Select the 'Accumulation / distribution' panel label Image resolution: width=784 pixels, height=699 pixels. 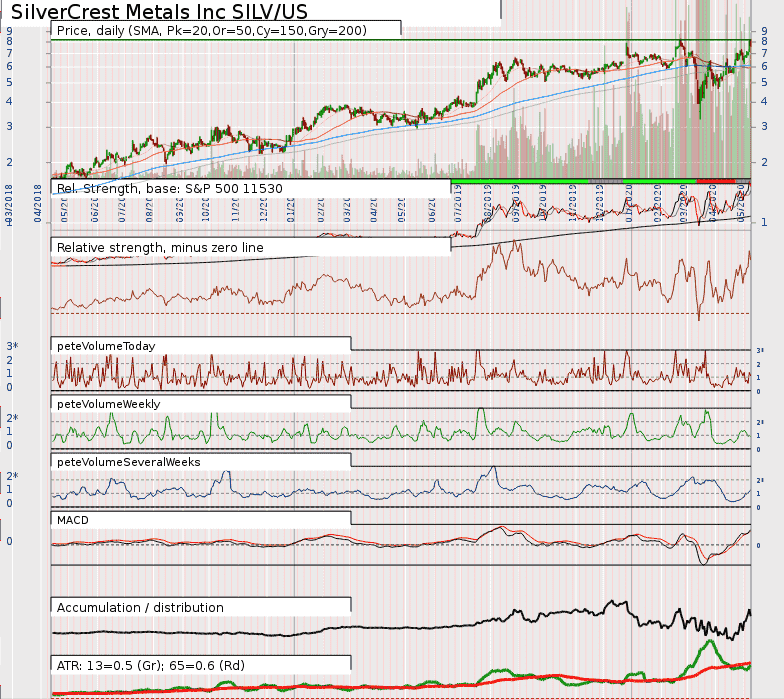pyautogui.click(x=140, y=608)
